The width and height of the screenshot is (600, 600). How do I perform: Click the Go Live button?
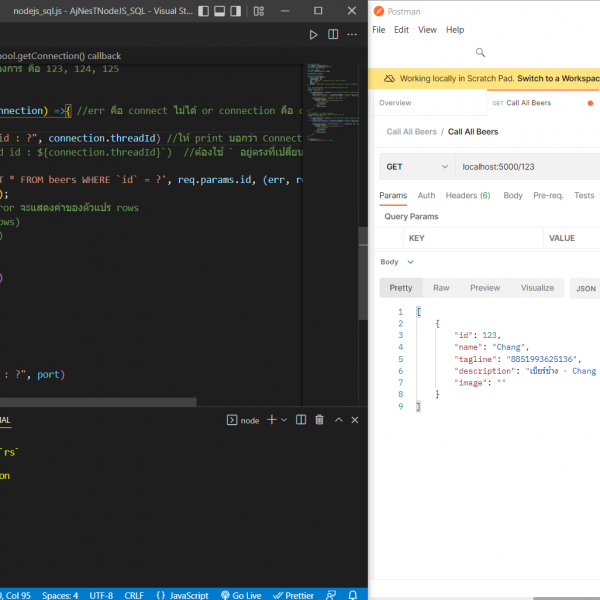239,594
